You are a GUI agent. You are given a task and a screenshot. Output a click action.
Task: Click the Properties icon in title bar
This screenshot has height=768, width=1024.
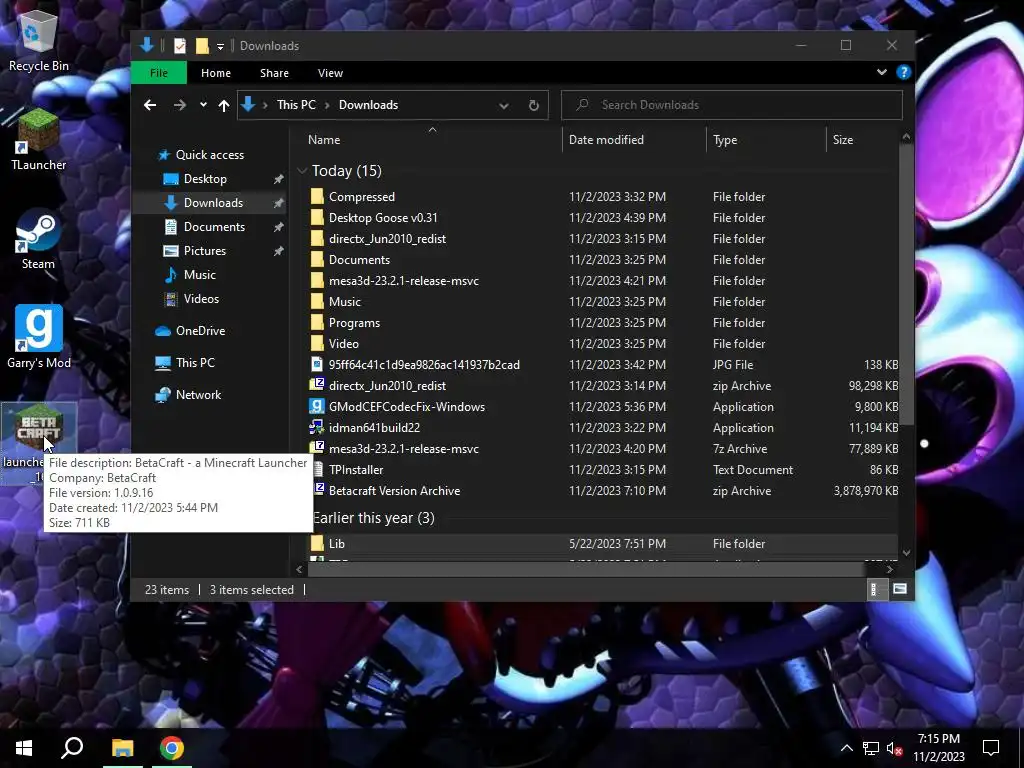pos(180,46)
